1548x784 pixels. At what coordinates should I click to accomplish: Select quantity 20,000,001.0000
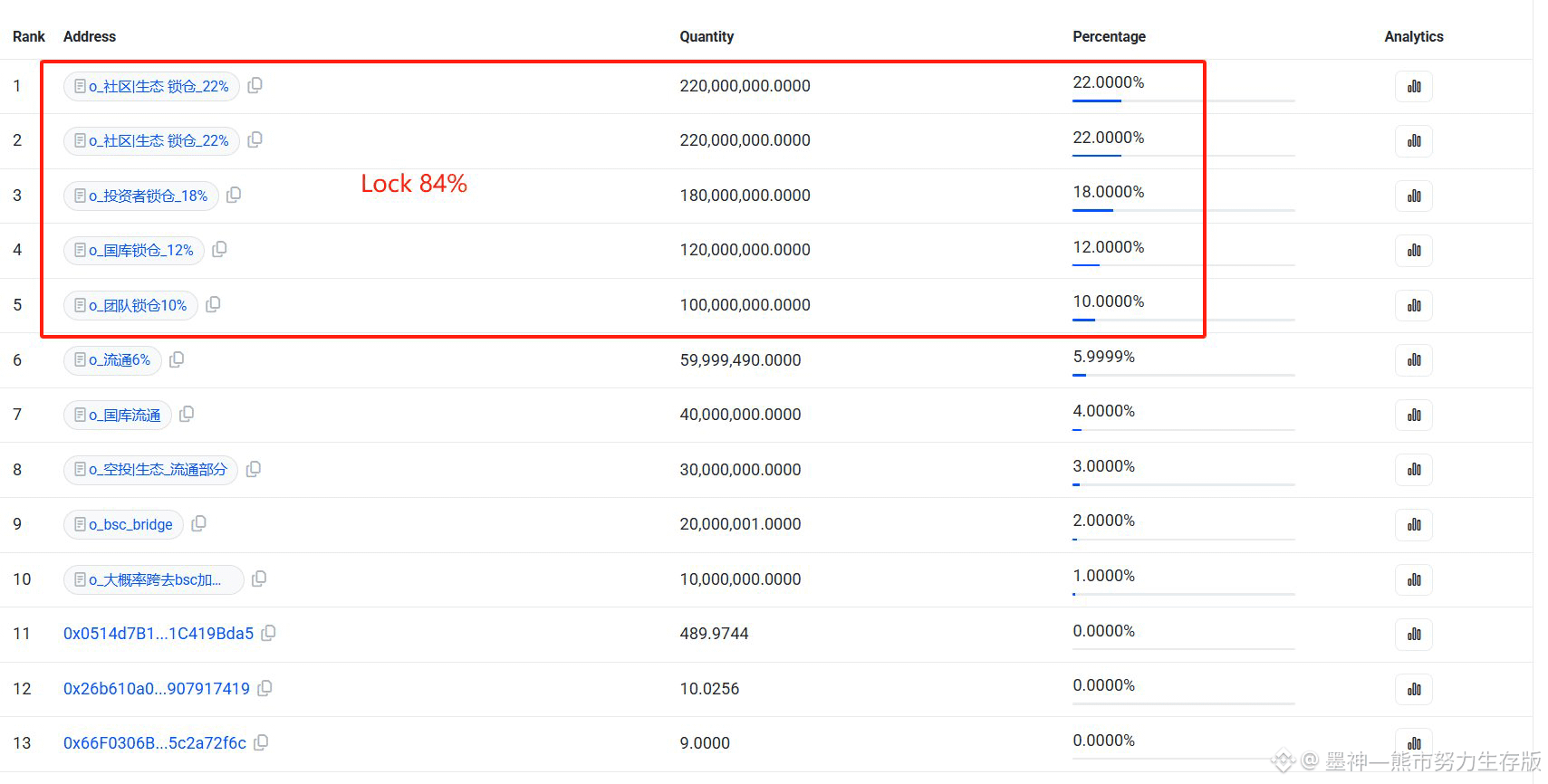coord(741,524)
